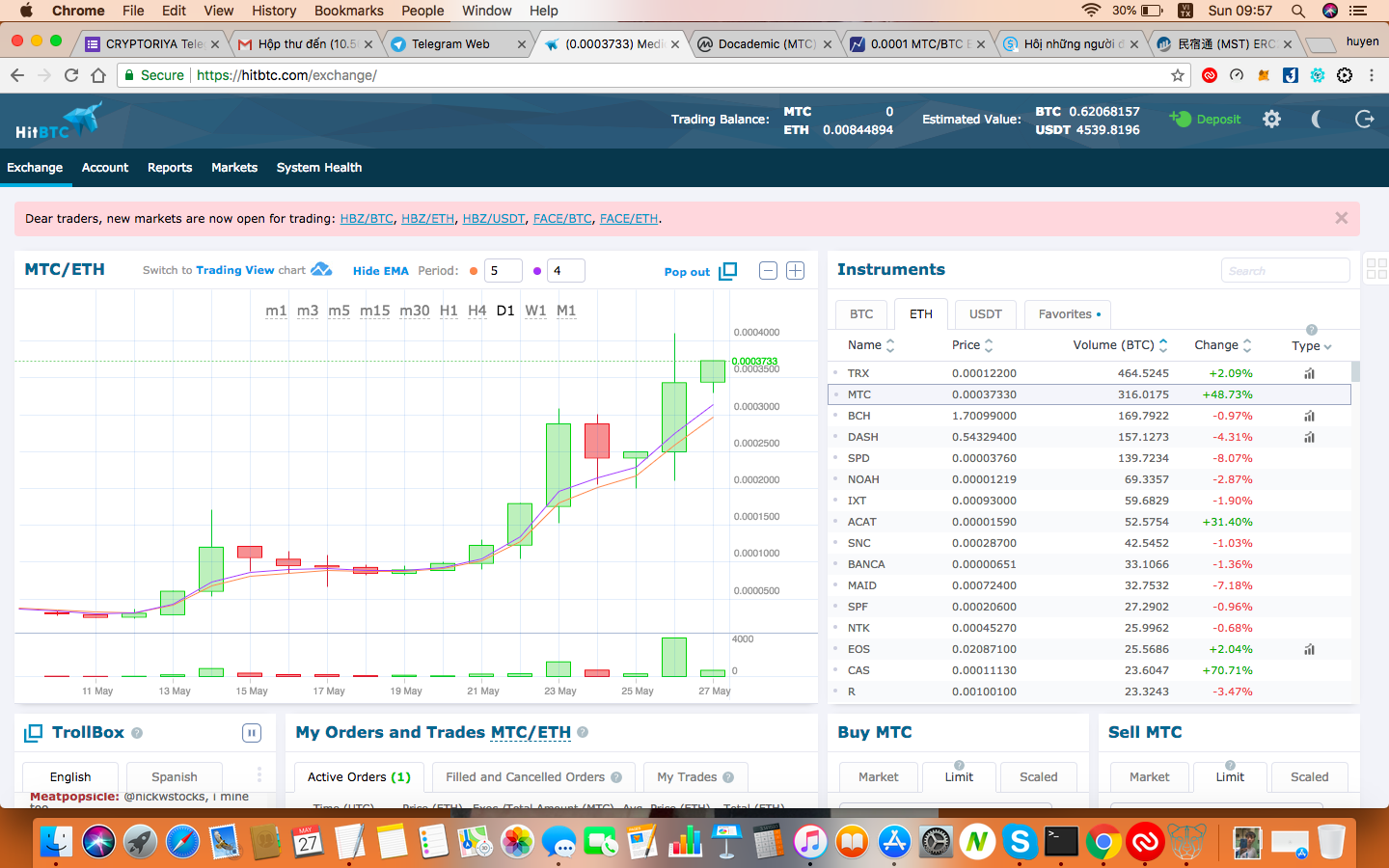Screen dimensions: 1389x868
Task: Toggle favorite dot for NOAH row
Action: pos(835,479)
